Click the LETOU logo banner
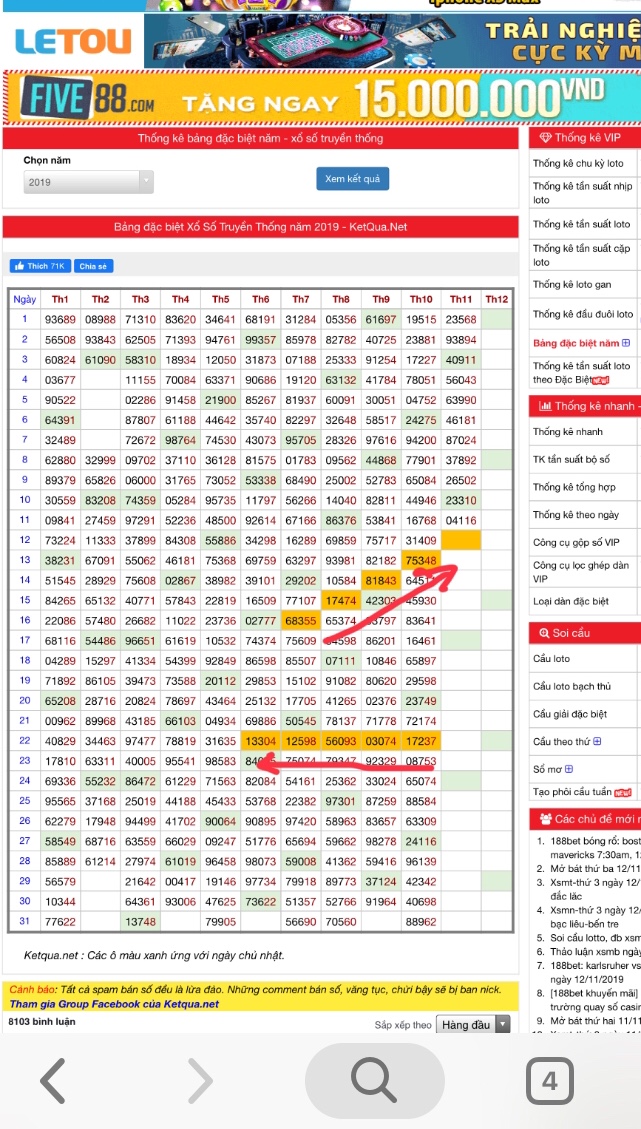The height and width of the screenshot is (1129, 641). [x=73, y=41]
